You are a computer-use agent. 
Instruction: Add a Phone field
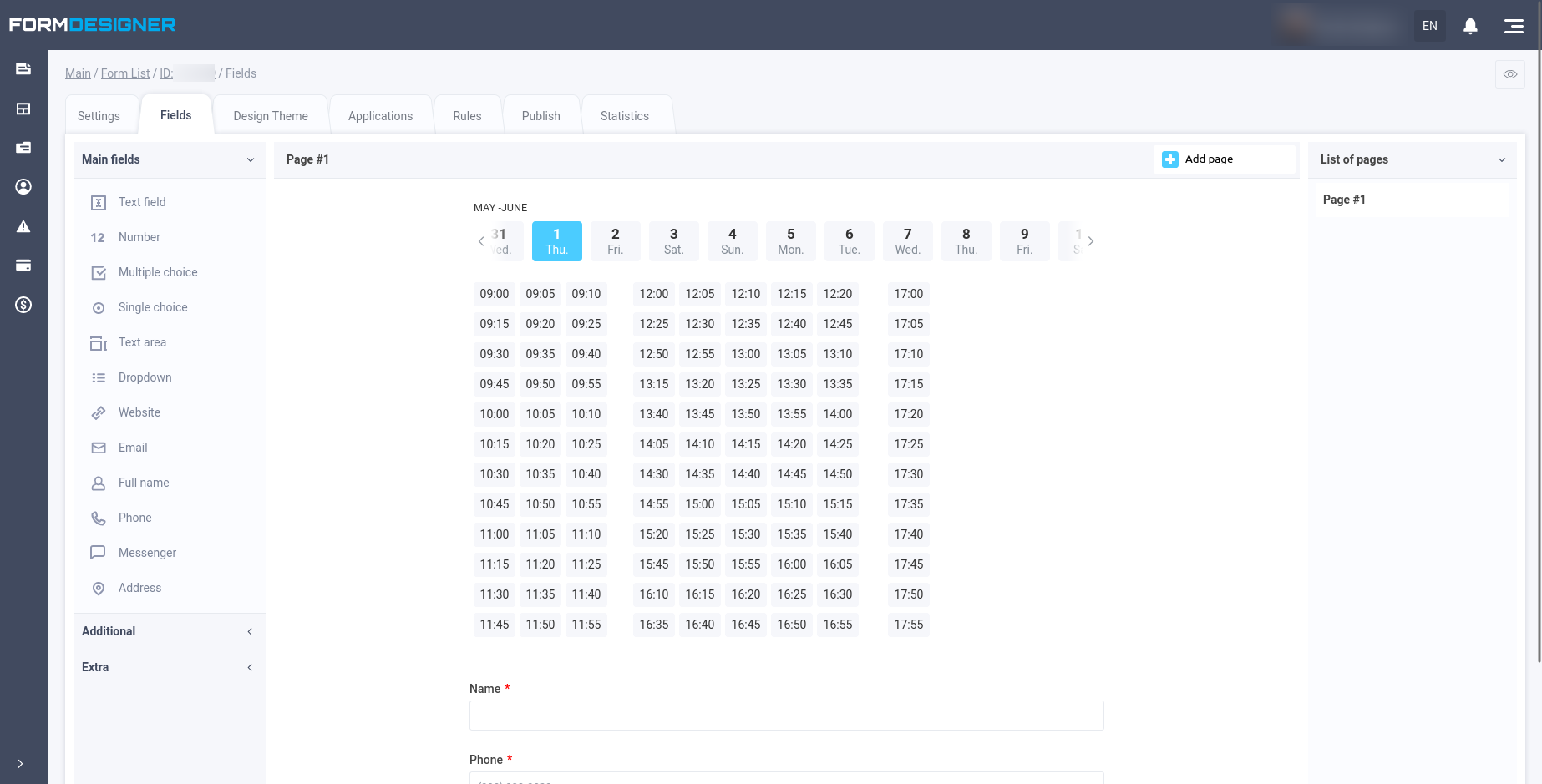click(170, 518)
